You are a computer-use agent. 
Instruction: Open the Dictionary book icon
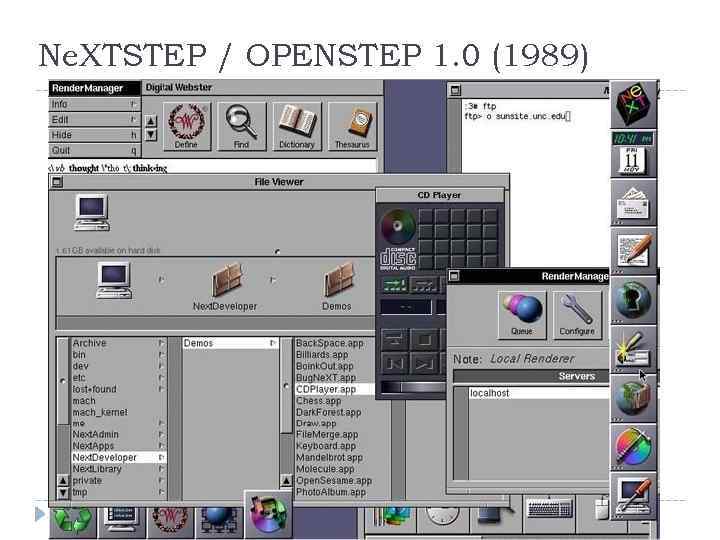point(297,126)
